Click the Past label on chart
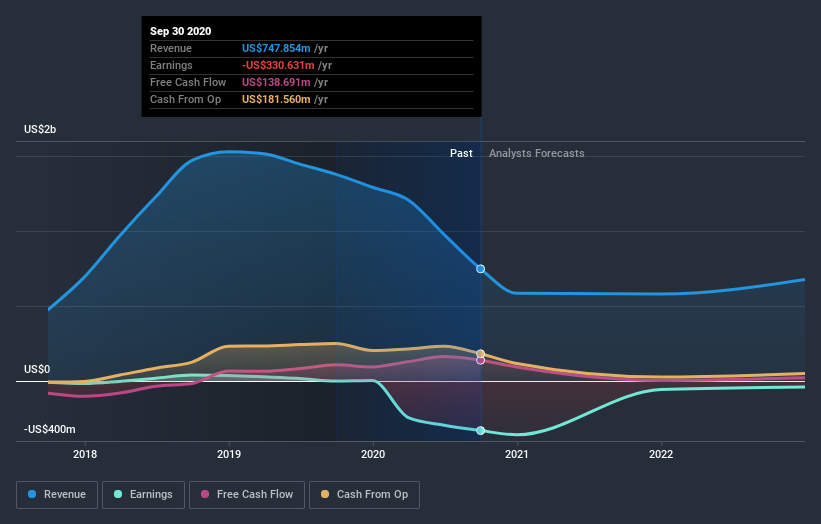This screenshot has height=524, width=821. point(461,153)
